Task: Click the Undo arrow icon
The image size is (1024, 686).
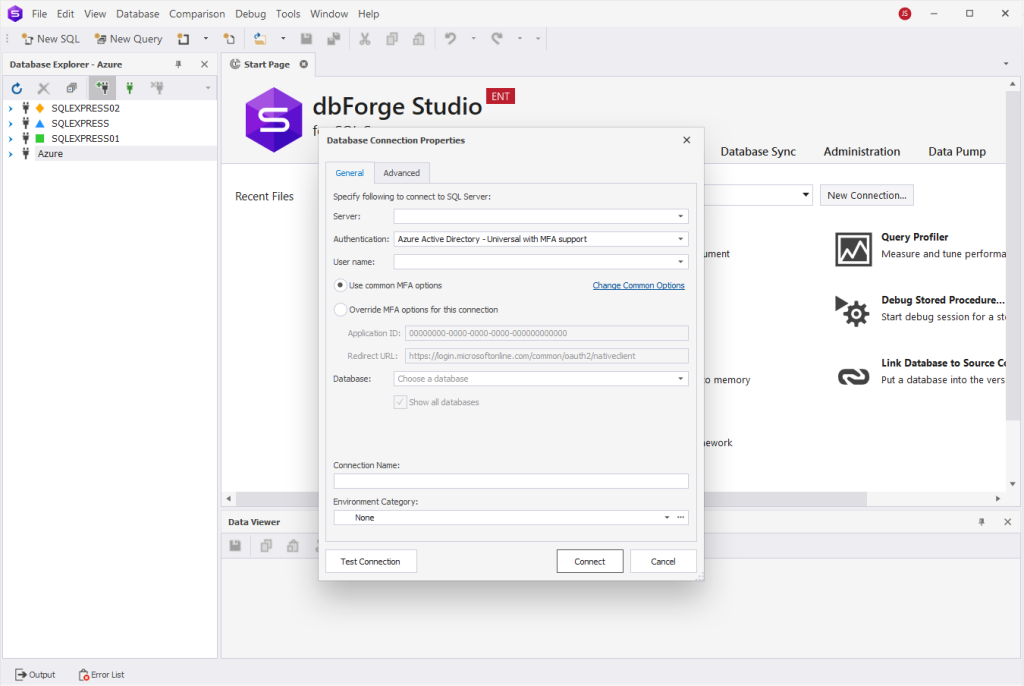Action: pyautogui.click(x=451, y=39)
